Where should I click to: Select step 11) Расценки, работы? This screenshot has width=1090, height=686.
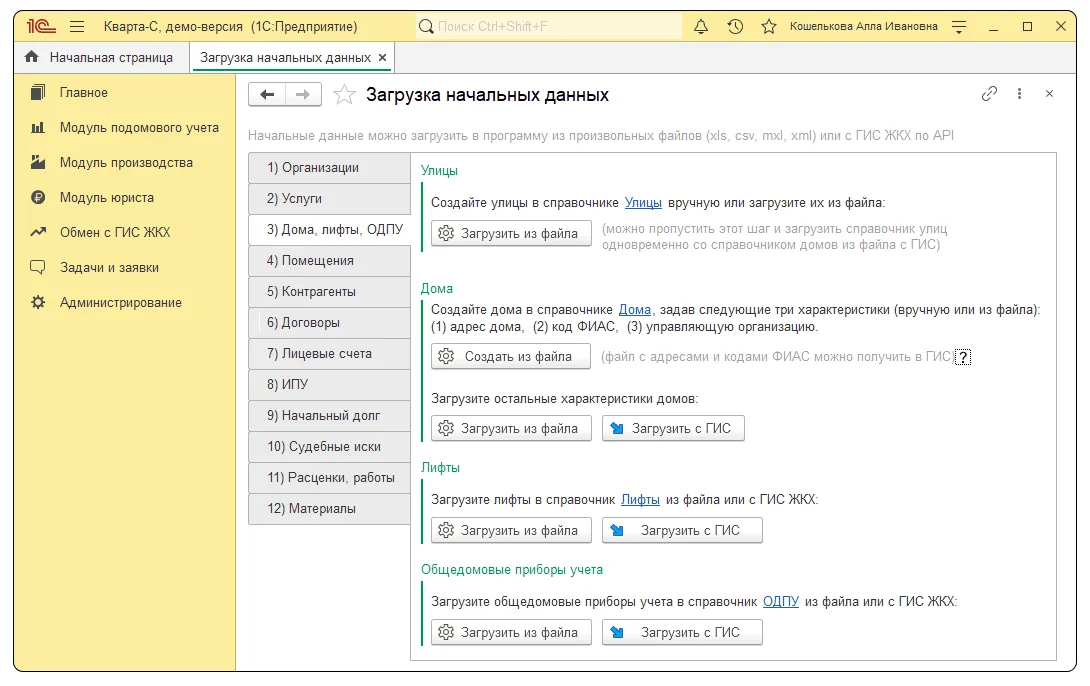tap(330, 477)
